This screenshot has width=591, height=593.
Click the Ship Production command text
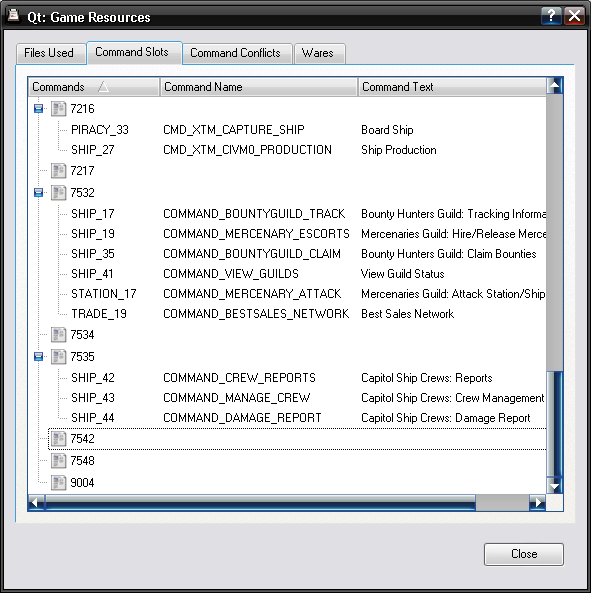tap(399, 150)
